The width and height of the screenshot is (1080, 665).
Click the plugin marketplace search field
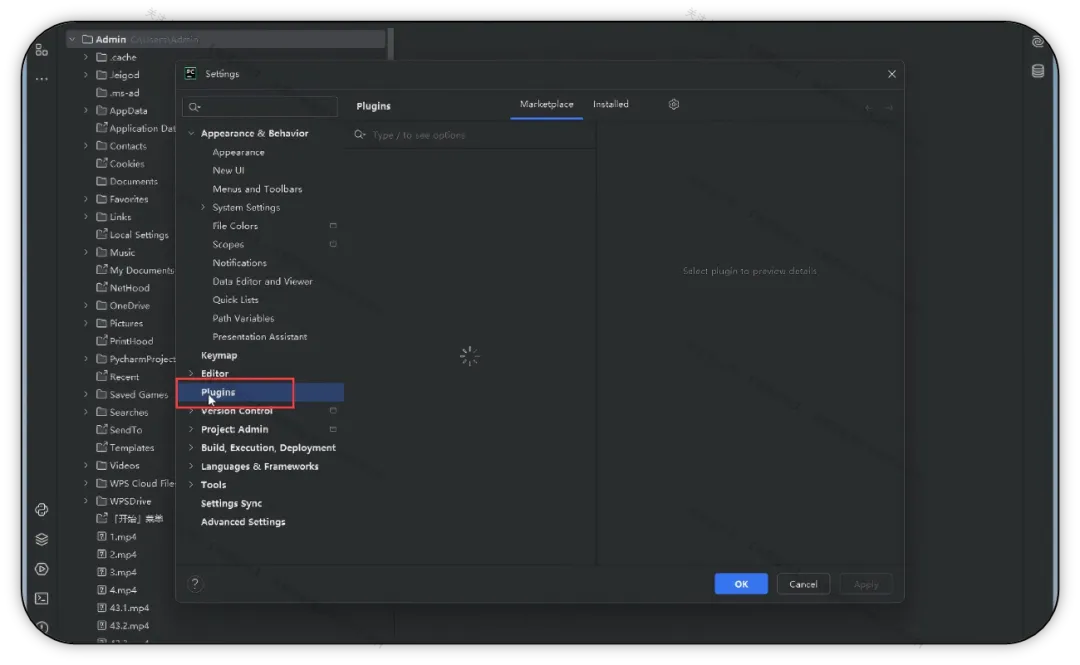point(472,135)
